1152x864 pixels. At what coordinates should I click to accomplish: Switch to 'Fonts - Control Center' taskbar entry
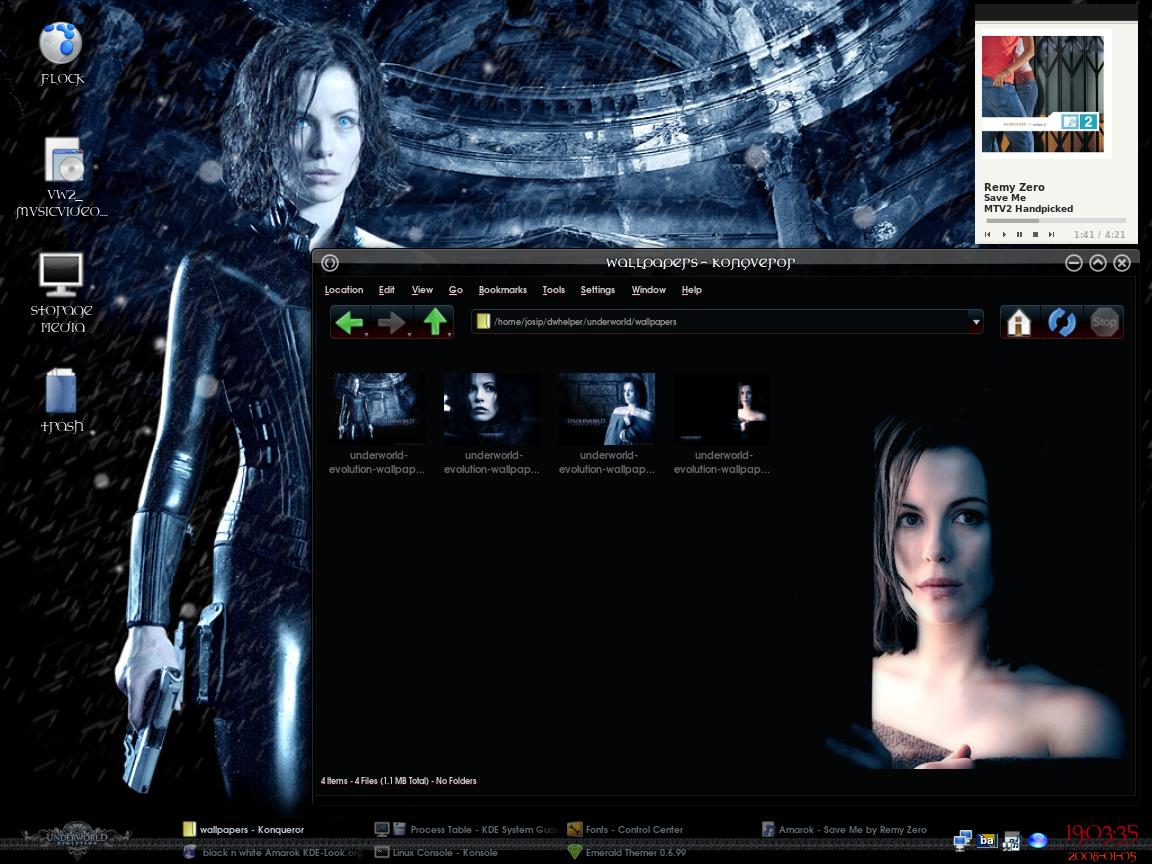pyautogui.click(x=626, y=829)
